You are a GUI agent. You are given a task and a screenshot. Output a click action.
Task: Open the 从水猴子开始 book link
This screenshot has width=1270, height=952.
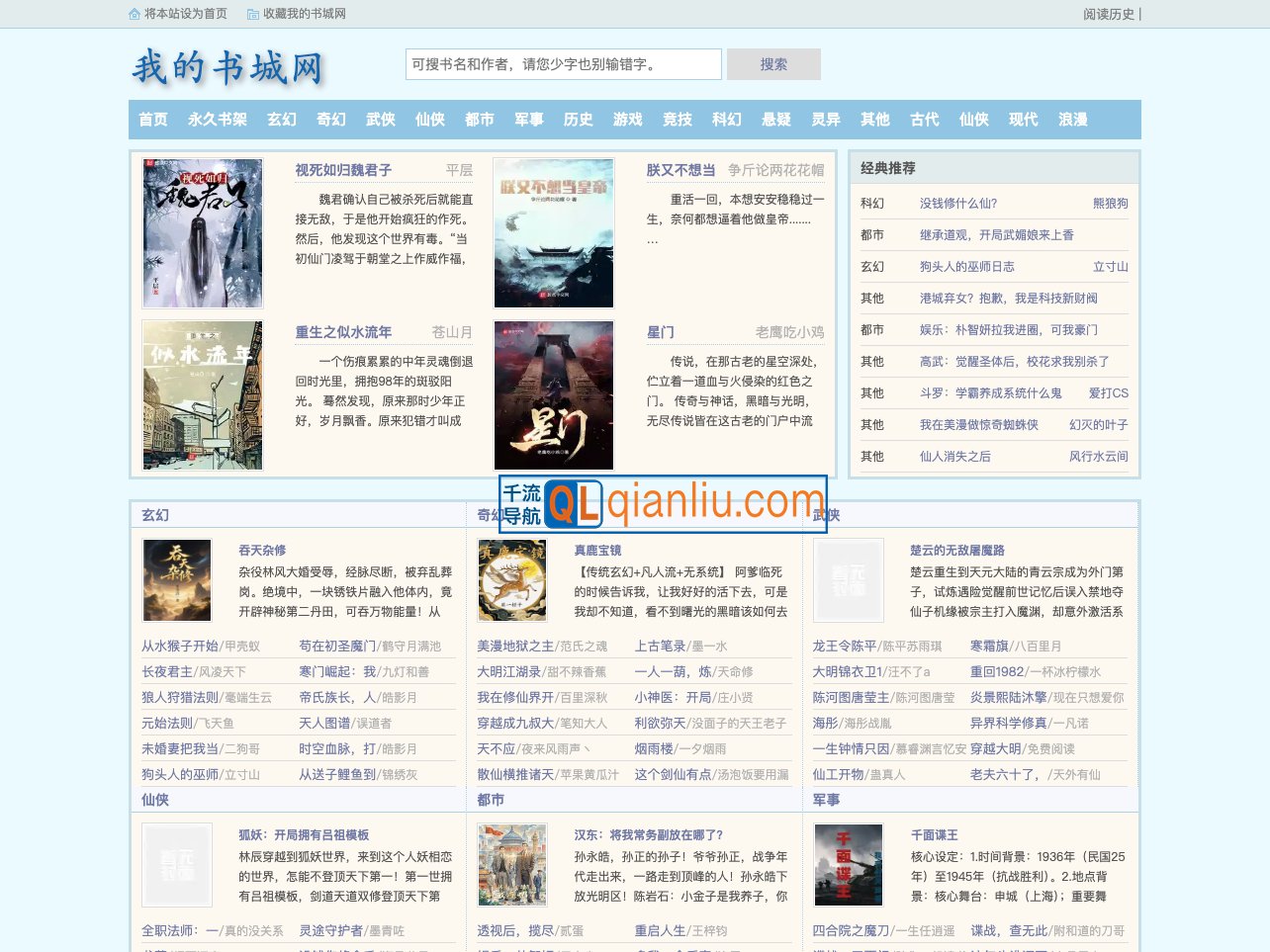[x=179, y=646]
